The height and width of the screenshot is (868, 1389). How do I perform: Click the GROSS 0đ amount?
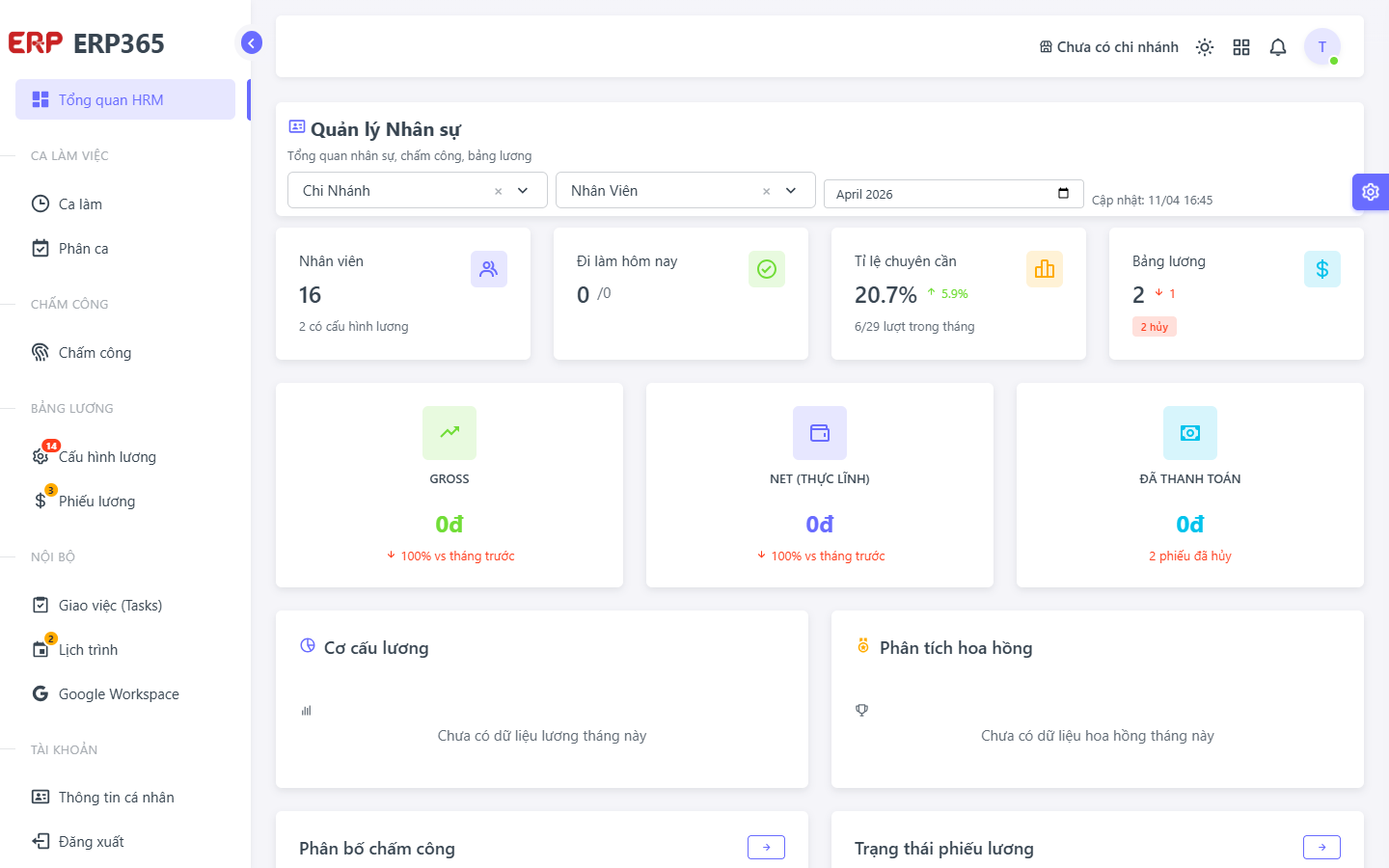(x=449, y=524)
